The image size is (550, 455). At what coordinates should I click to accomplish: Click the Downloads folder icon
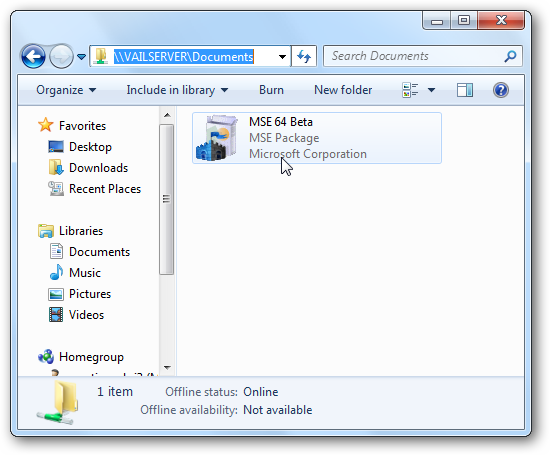(x=56, y=167)
